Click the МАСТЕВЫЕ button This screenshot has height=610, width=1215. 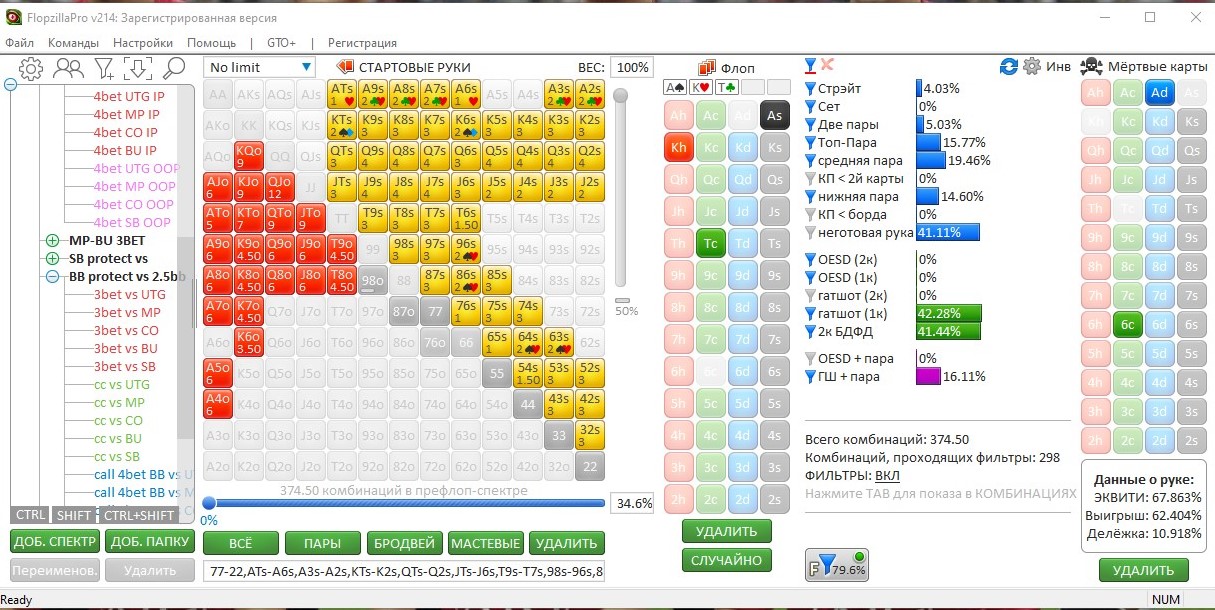pos(485,543)
